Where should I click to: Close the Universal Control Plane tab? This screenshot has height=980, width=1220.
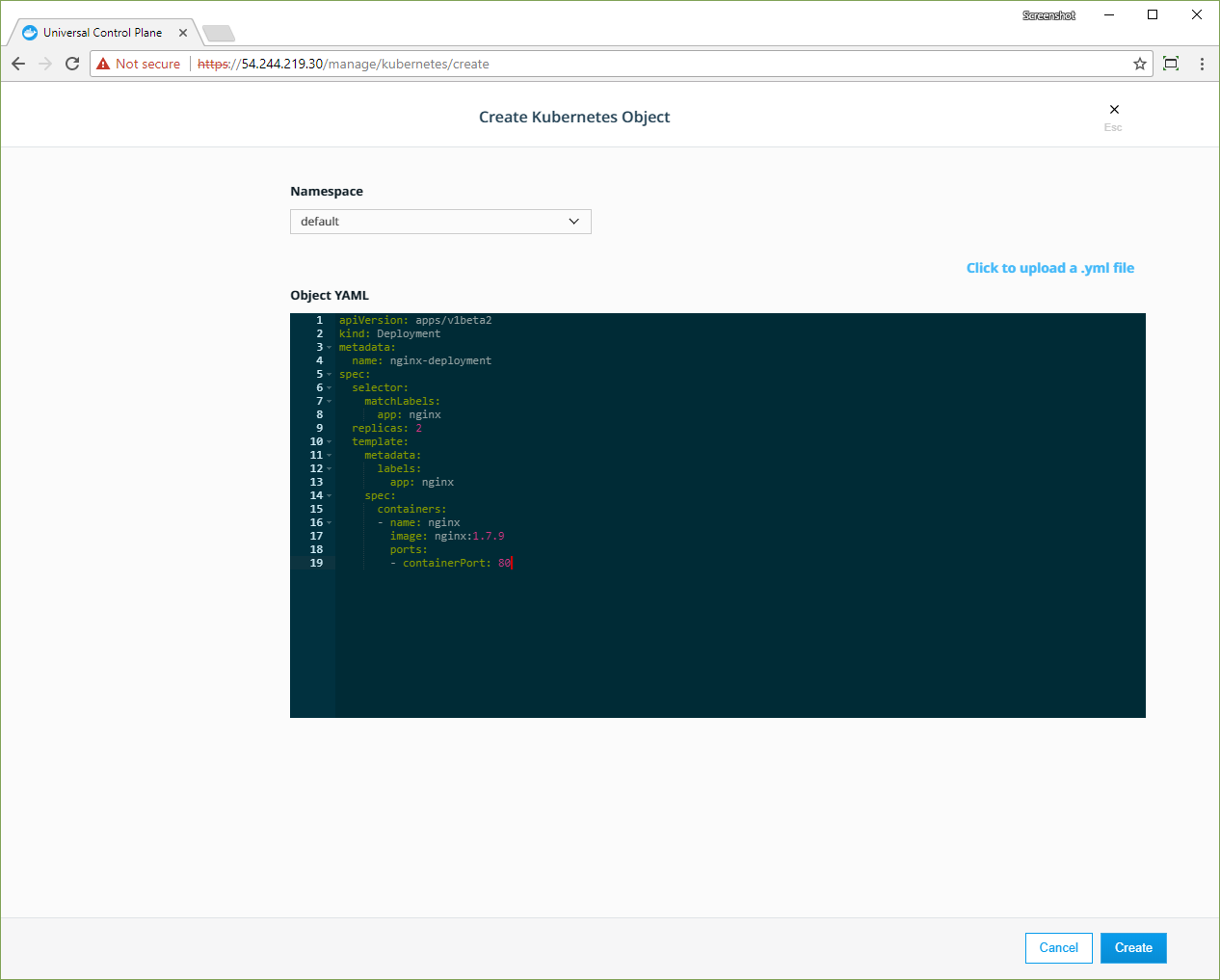183,33
